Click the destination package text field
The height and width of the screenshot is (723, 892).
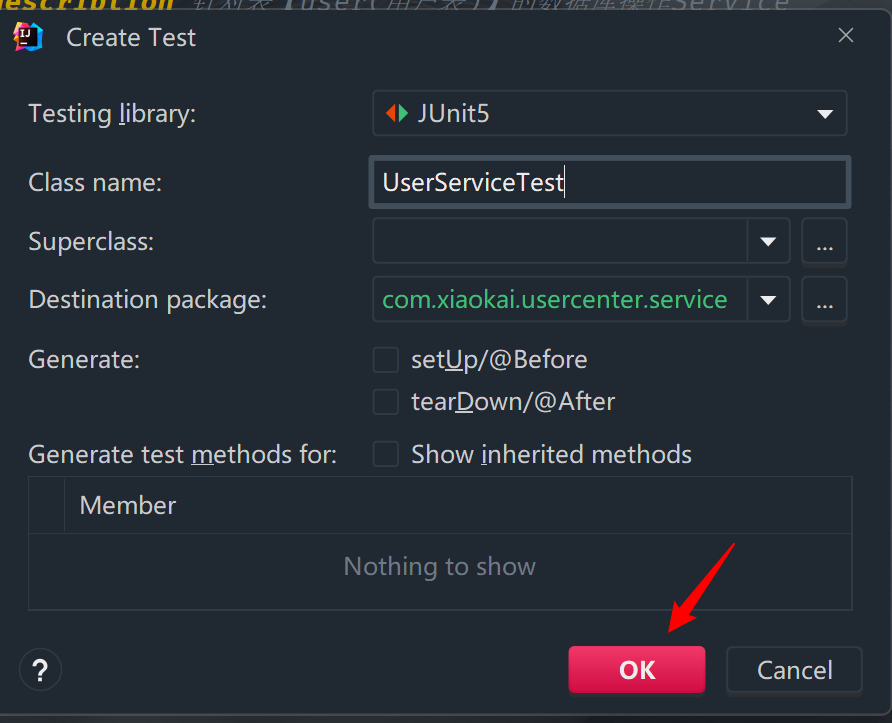[x=560, y=299]
